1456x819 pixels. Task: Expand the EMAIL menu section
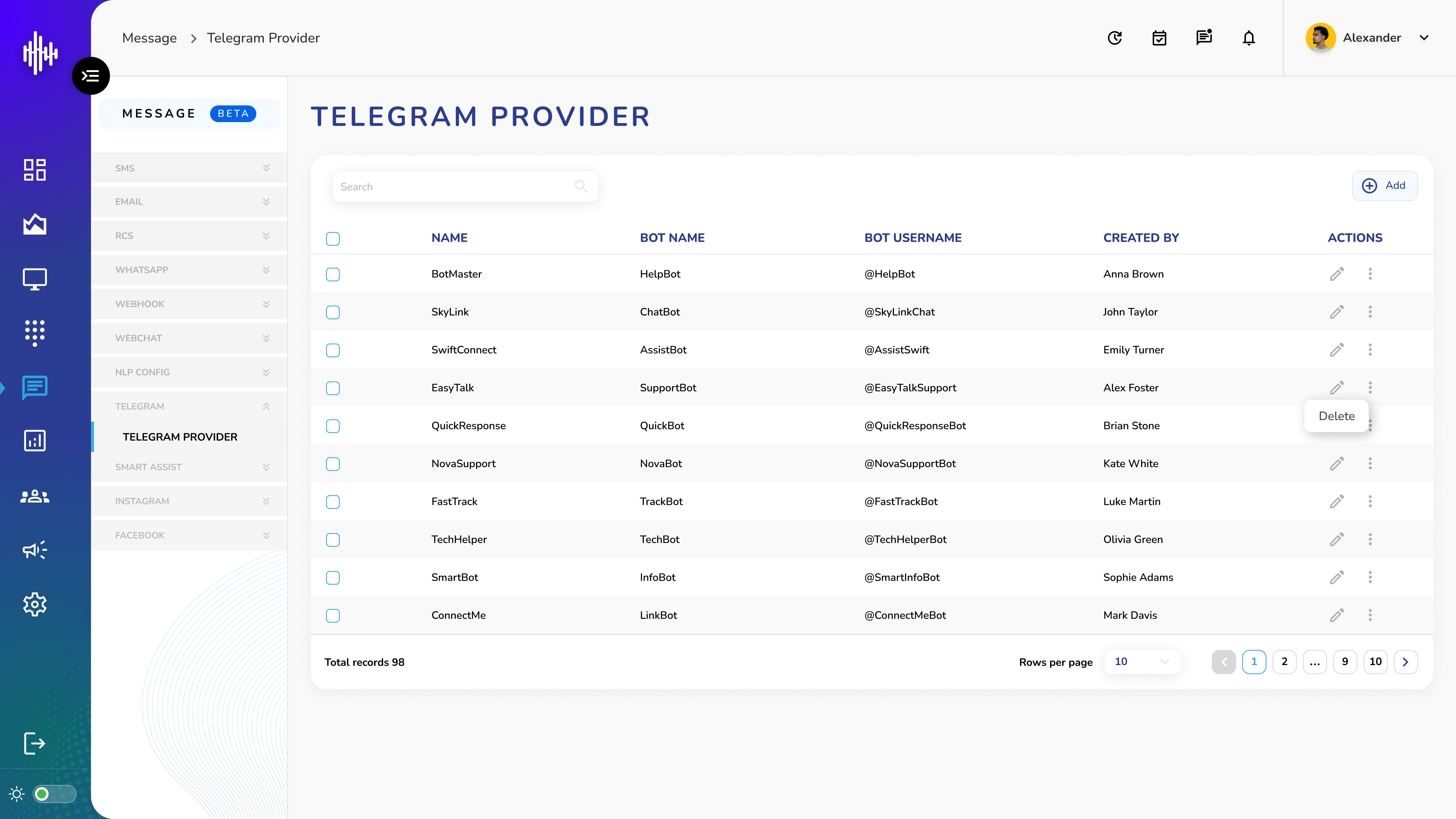tap(189, 202)
